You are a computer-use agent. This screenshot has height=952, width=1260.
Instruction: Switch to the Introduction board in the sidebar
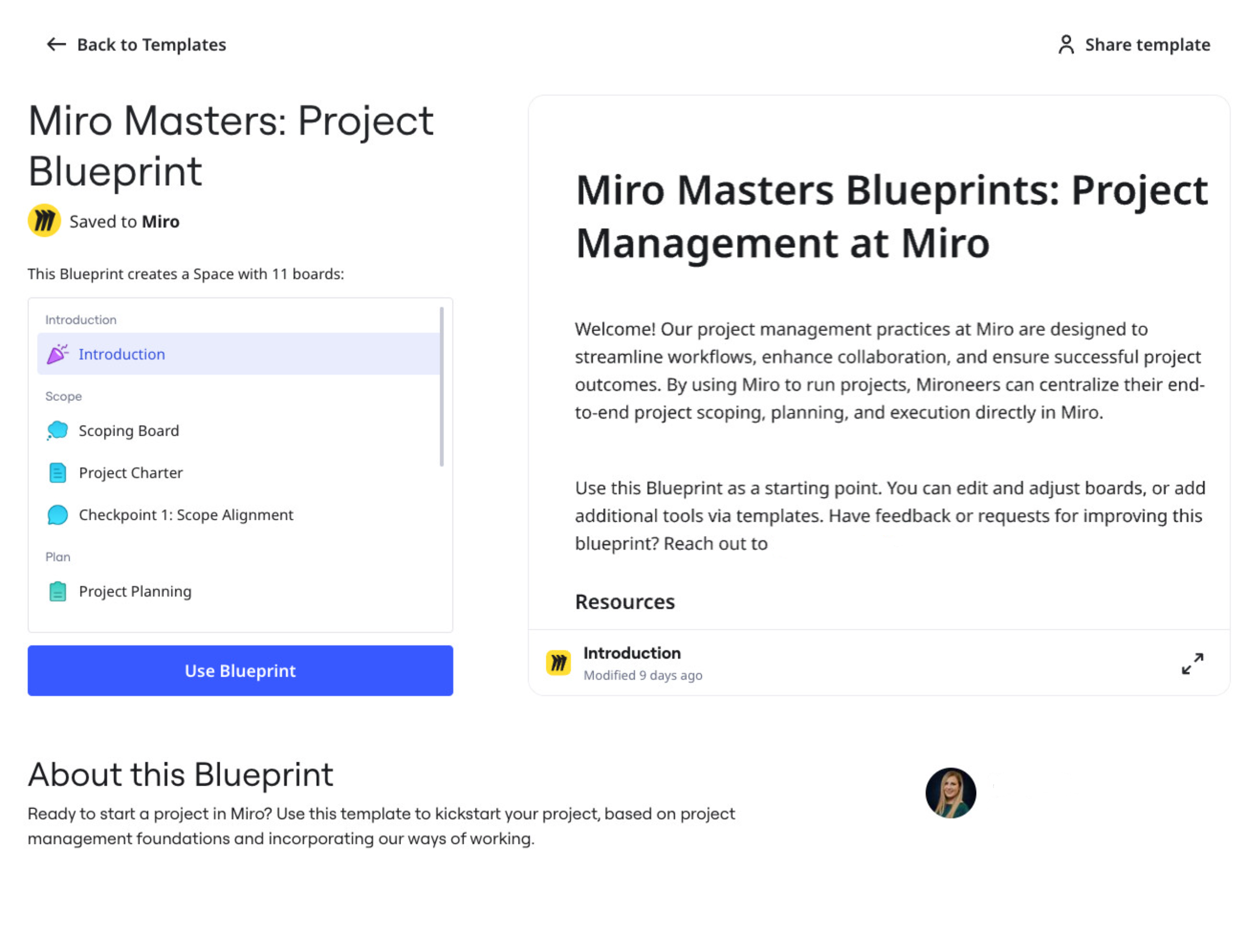click(x=122, y=354)
